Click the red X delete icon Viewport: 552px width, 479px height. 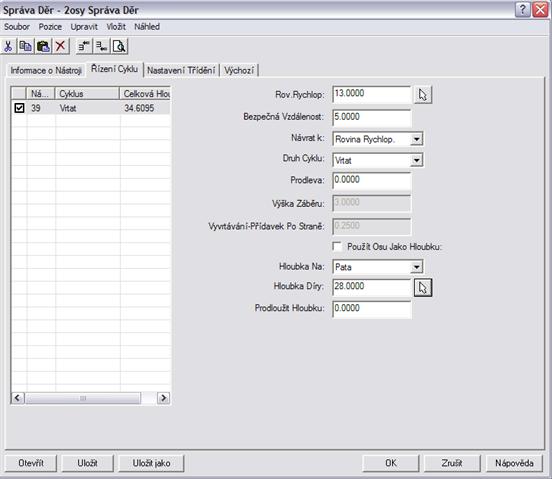pos(61,46)
